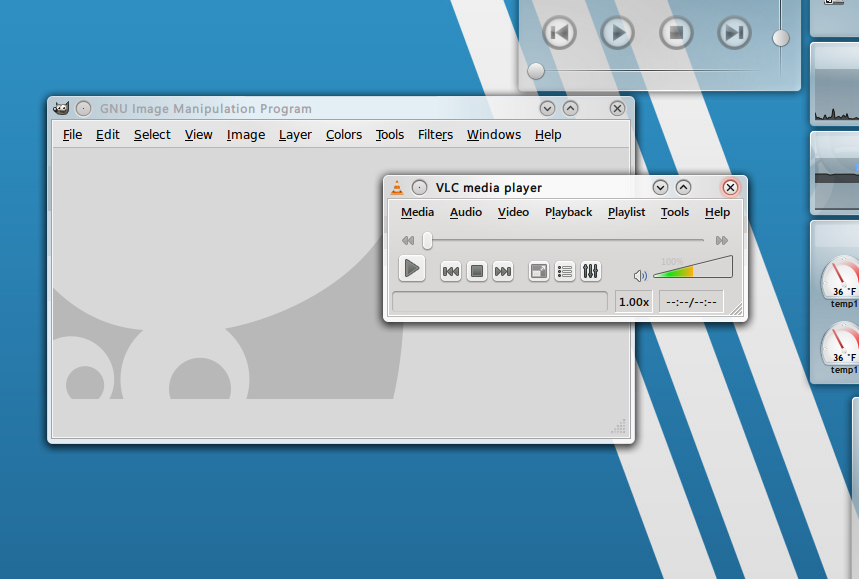Open VLC extended settings equalizer icon
The image size is (859, 579).
(x=591, y=271)
